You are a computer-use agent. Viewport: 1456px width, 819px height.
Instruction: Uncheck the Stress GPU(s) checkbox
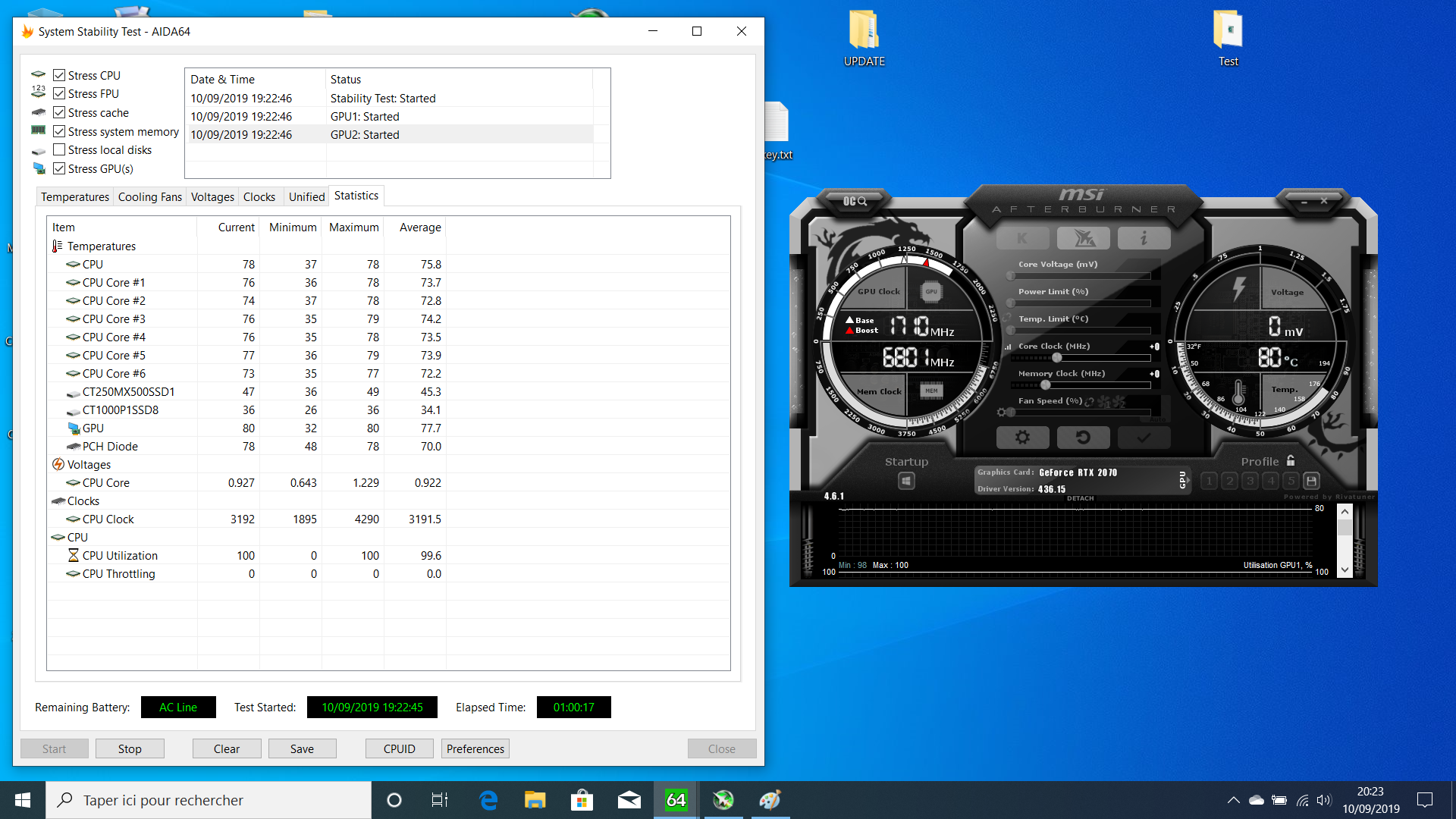point(59,168)
